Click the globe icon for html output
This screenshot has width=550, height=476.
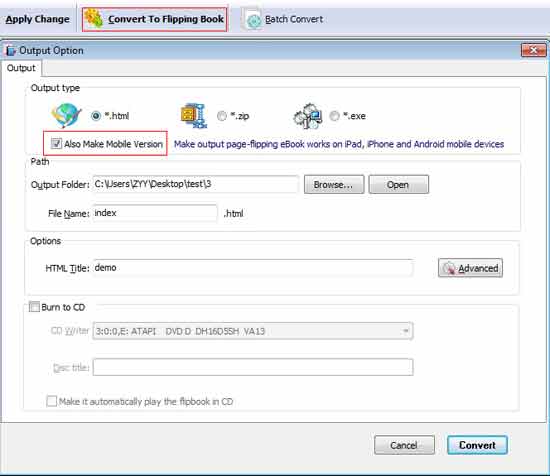coord(66,115)
